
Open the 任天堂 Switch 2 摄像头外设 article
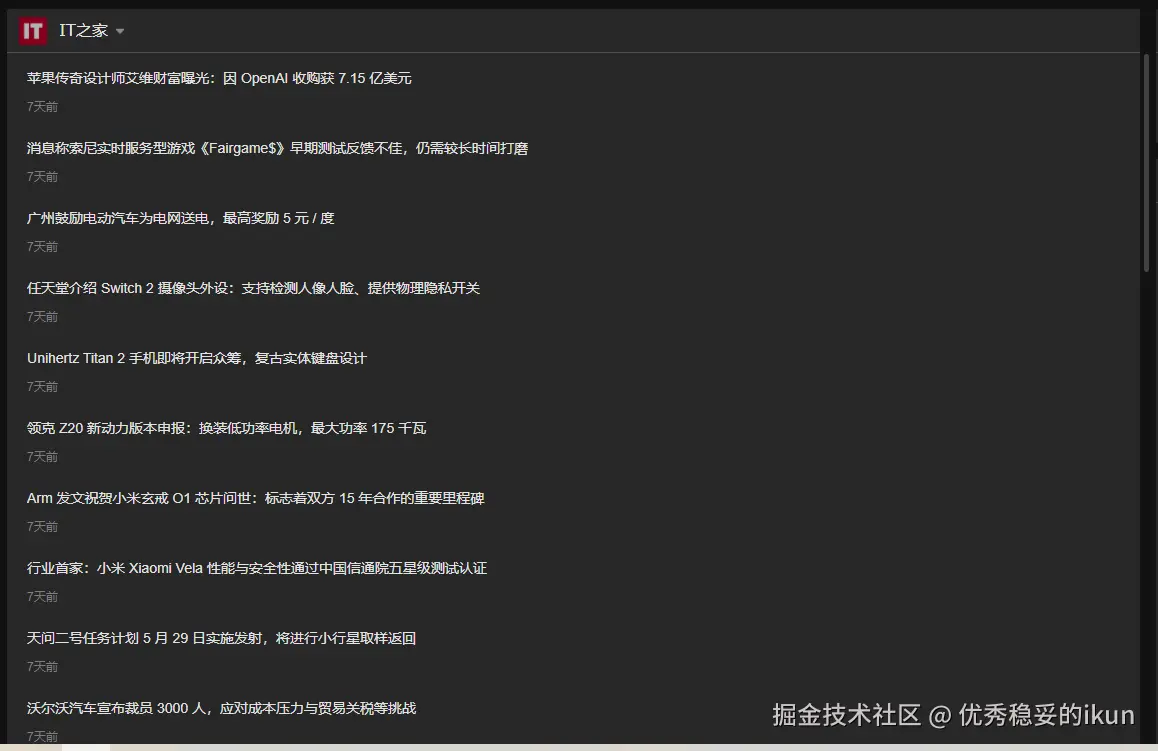(x=253, y=287)
